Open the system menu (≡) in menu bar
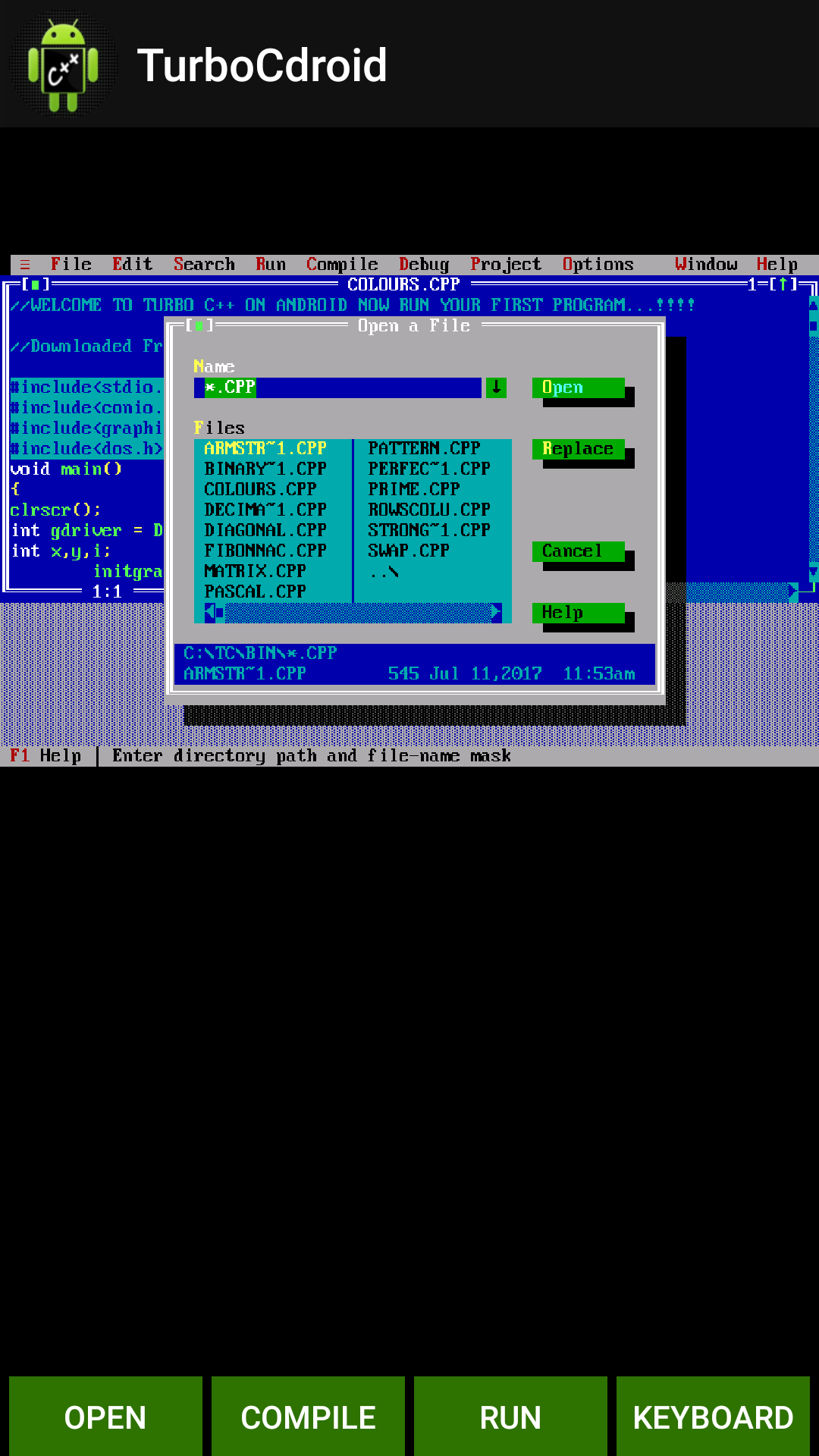Image resolution: width=819 pixels, height=1456 pixels. click(25, 265)
